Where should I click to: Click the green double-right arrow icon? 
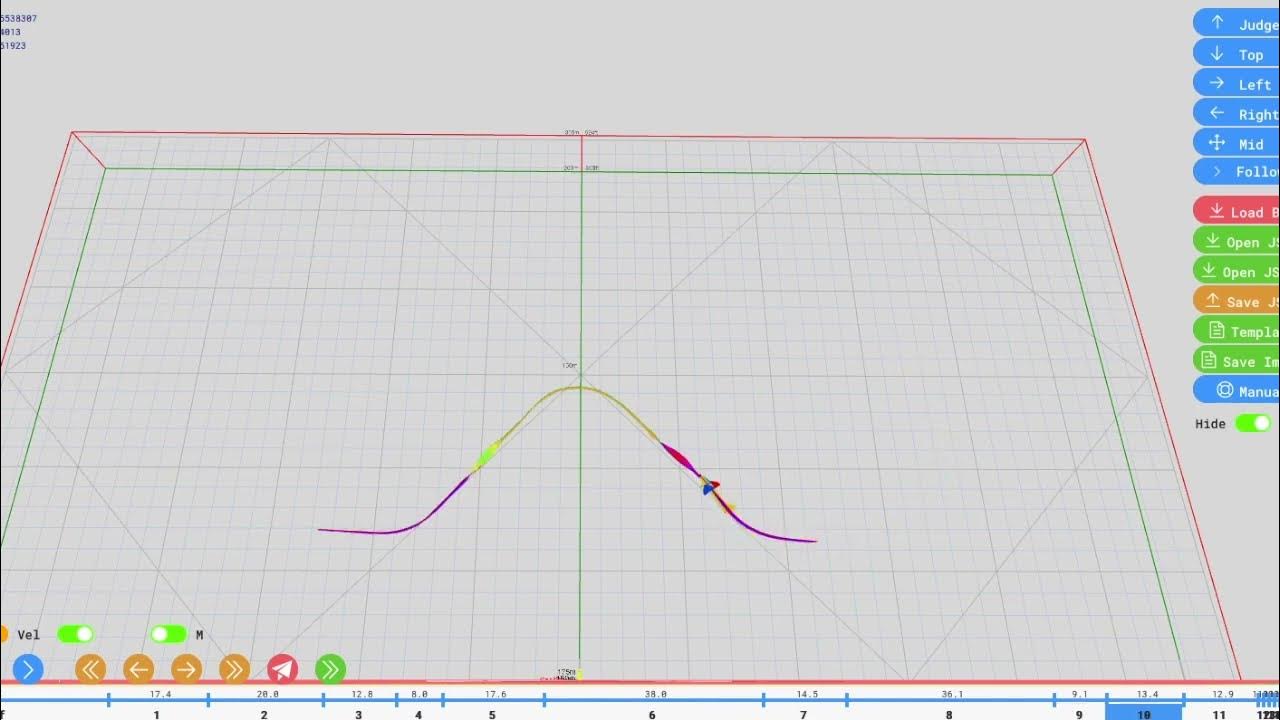331,669
